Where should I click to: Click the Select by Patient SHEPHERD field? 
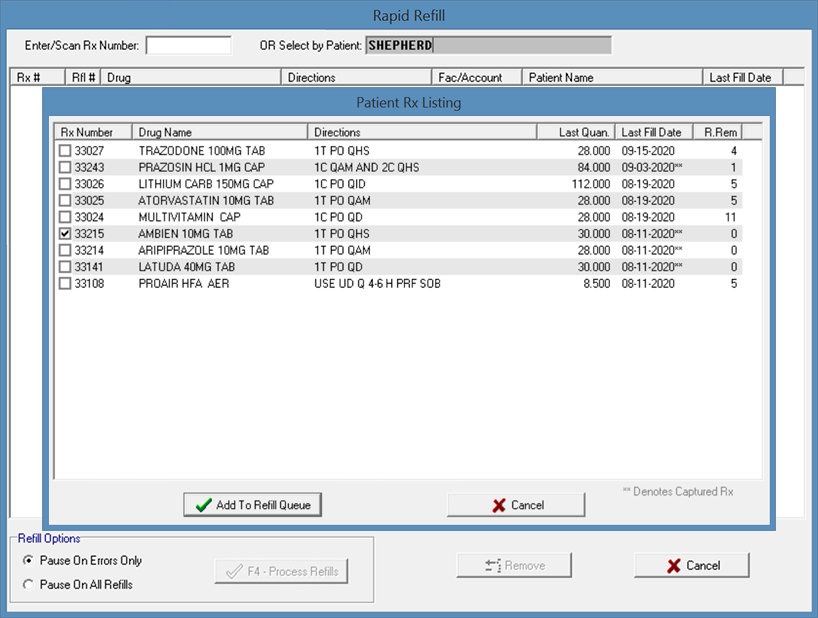click(x=488, y=46)
